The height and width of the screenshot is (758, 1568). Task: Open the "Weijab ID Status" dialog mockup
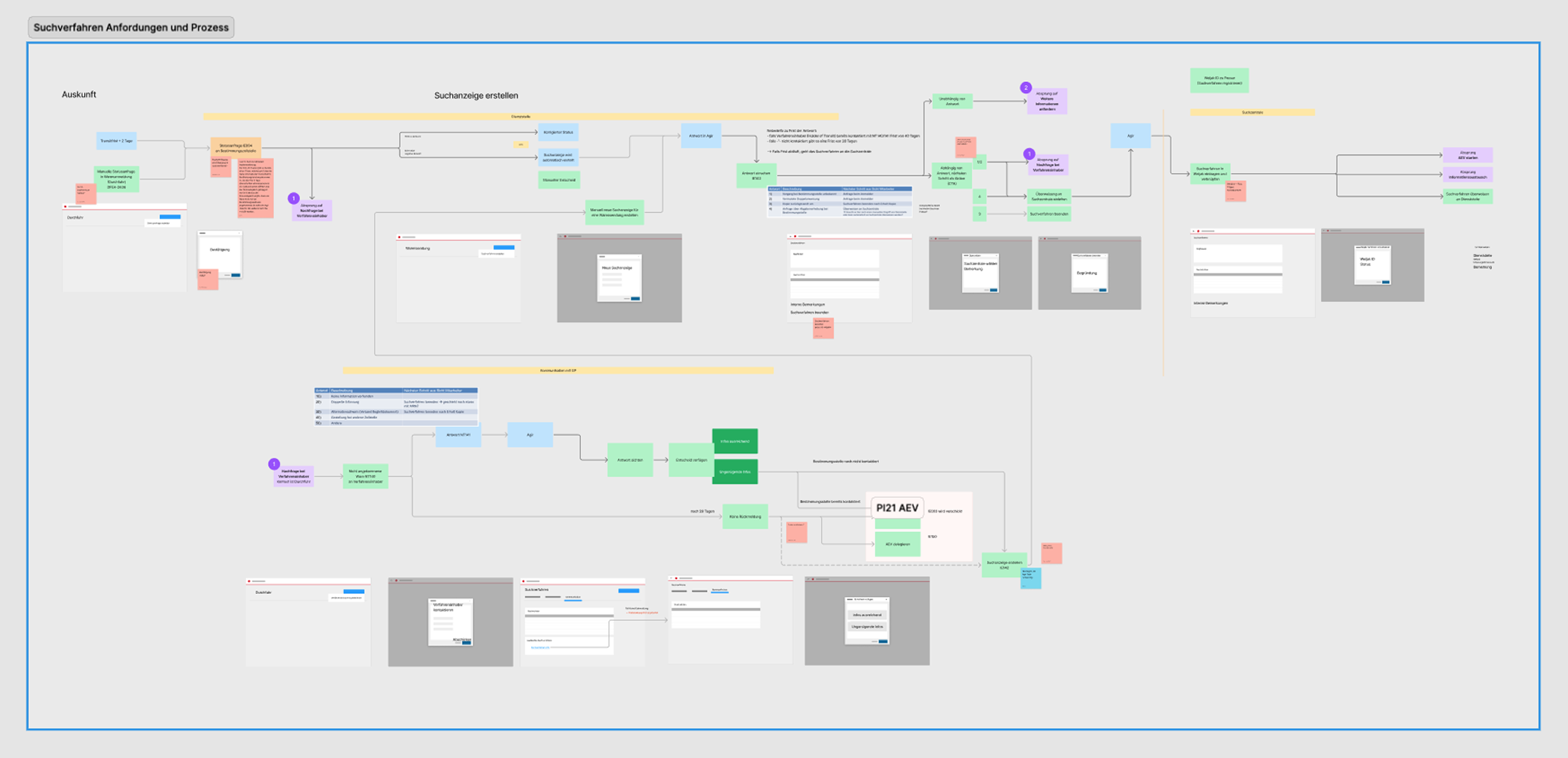pos(1372,265)
